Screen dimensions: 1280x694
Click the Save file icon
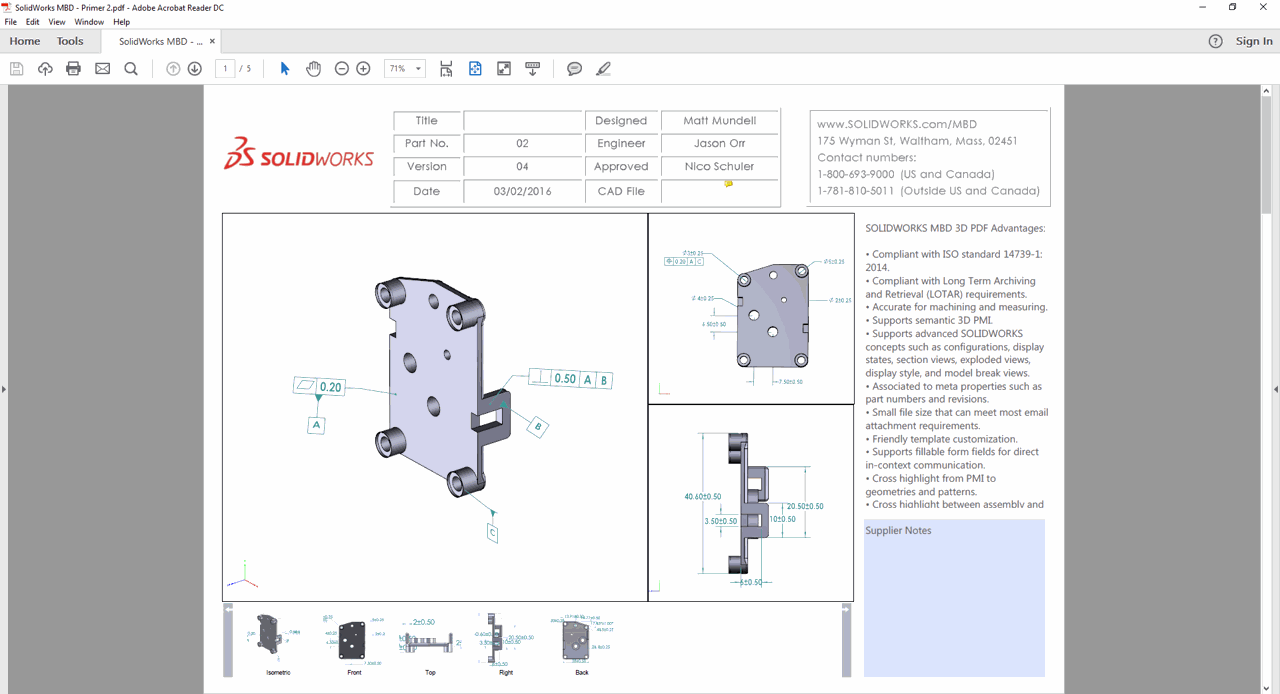pos(16,69)
